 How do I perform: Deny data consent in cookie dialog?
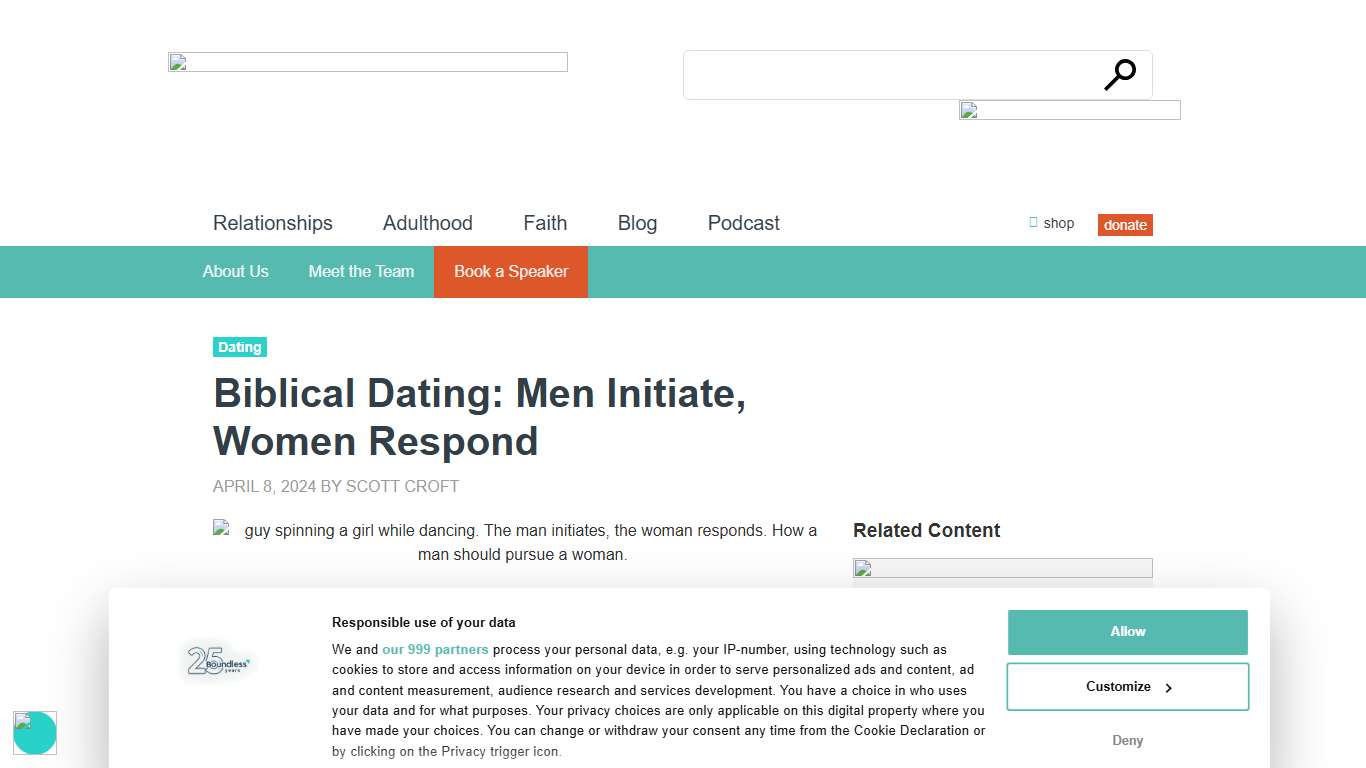1127,740
